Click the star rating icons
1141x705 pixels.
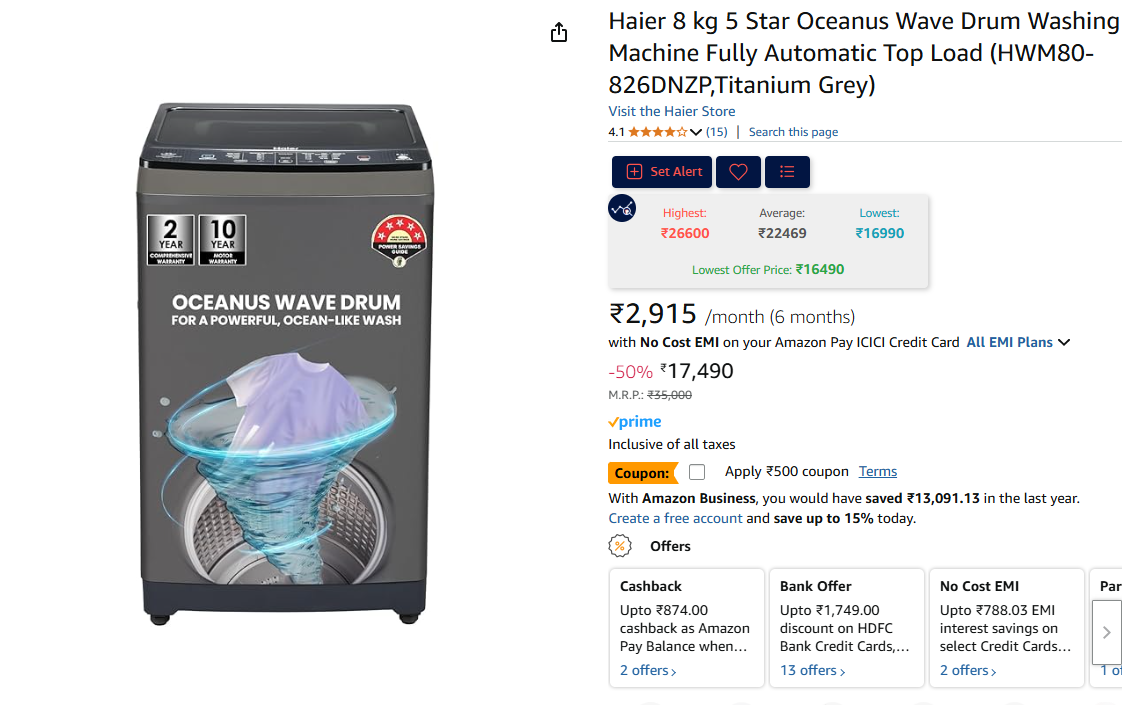click(x=657, y=132)
